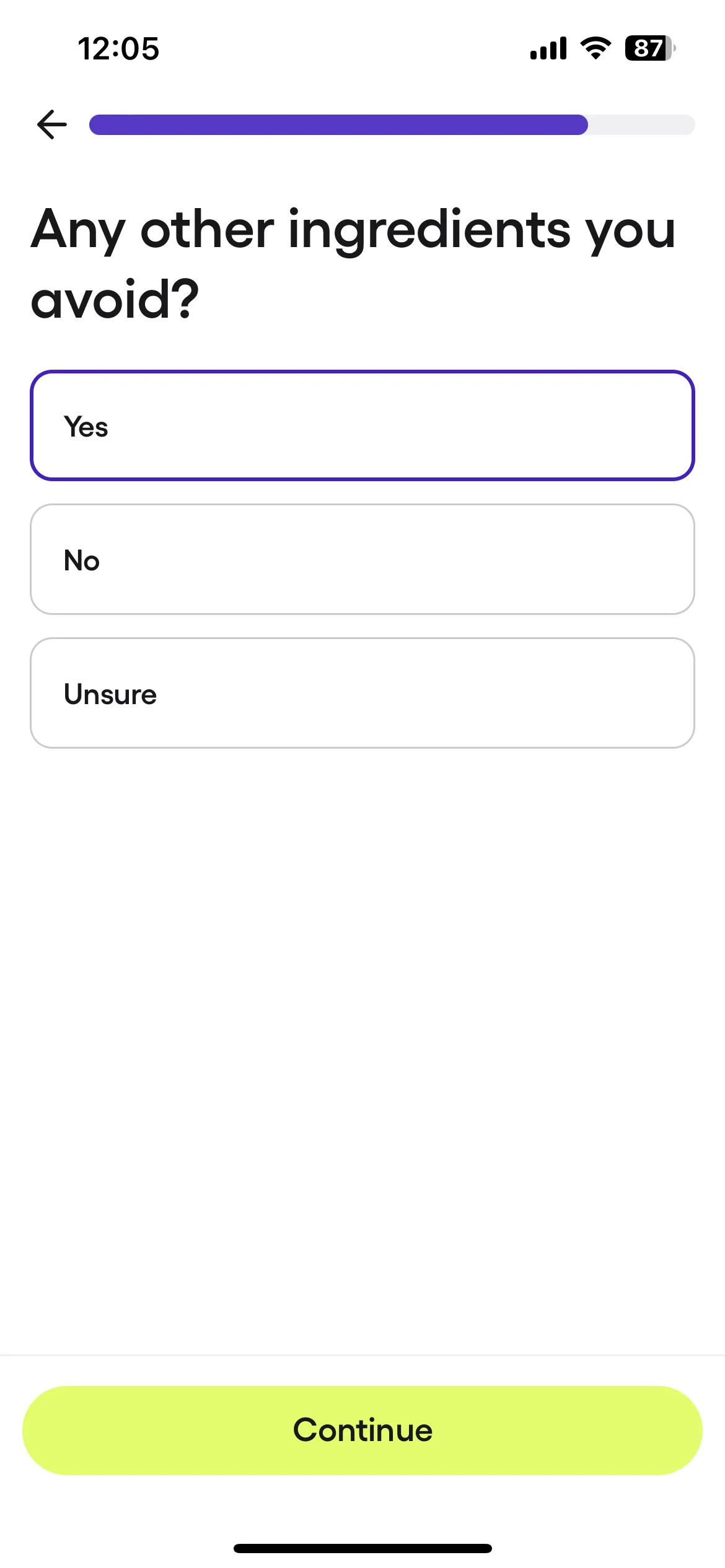Click the Continue button

[362, 1431]
